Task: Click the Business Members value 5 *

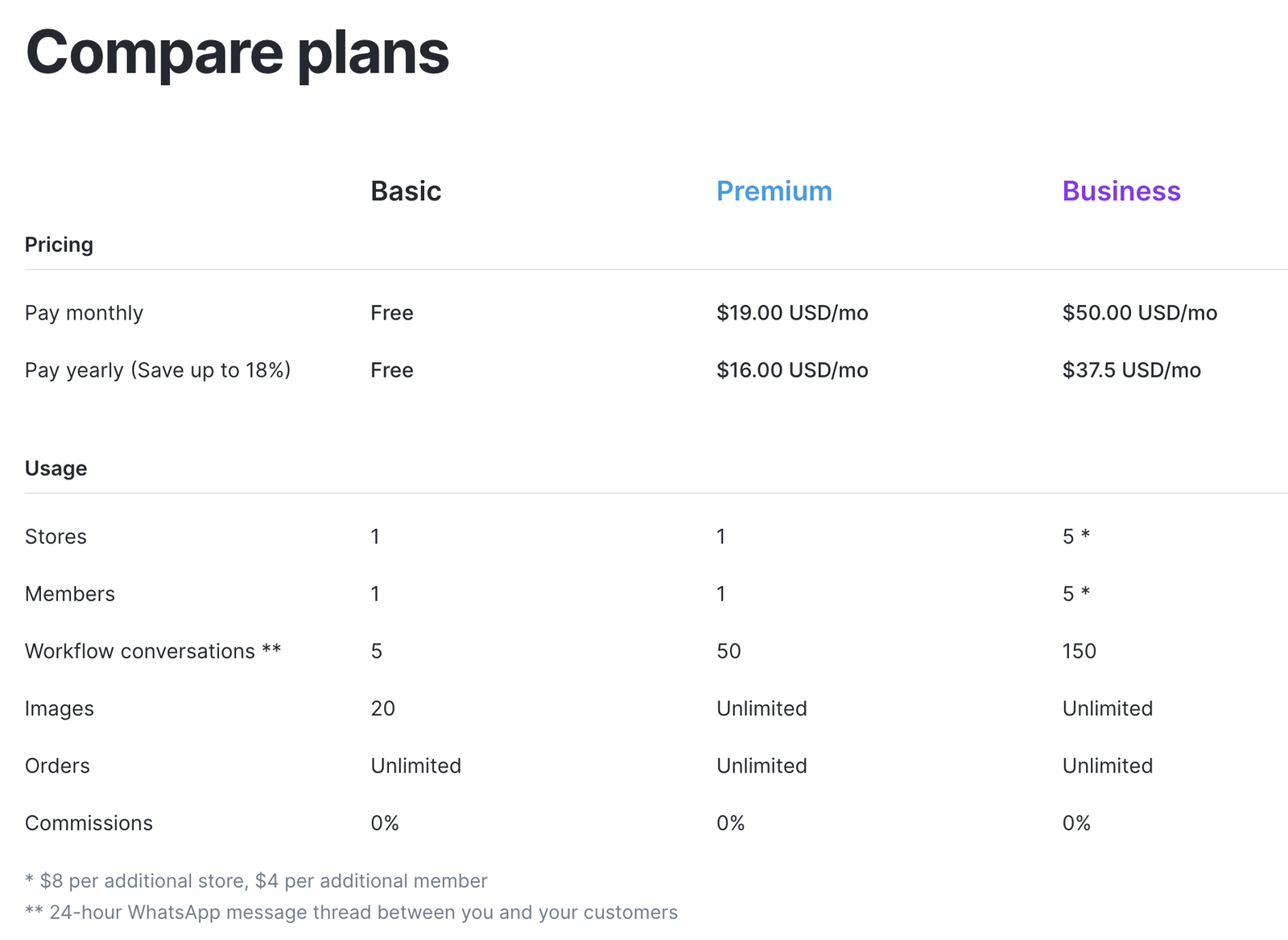Action: pyautogui.click(x=1076, y=593)
